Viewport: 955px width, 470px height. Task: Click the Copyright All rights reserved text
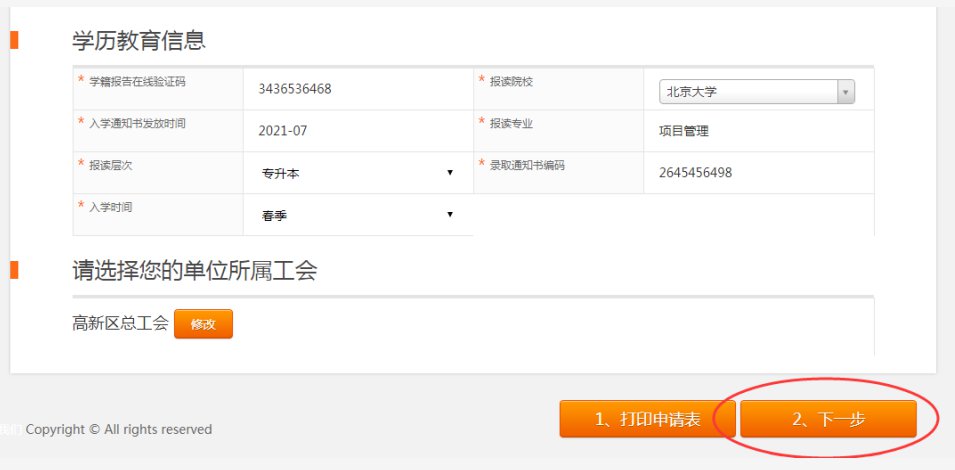pyautogui.click(x=118, y=429)
